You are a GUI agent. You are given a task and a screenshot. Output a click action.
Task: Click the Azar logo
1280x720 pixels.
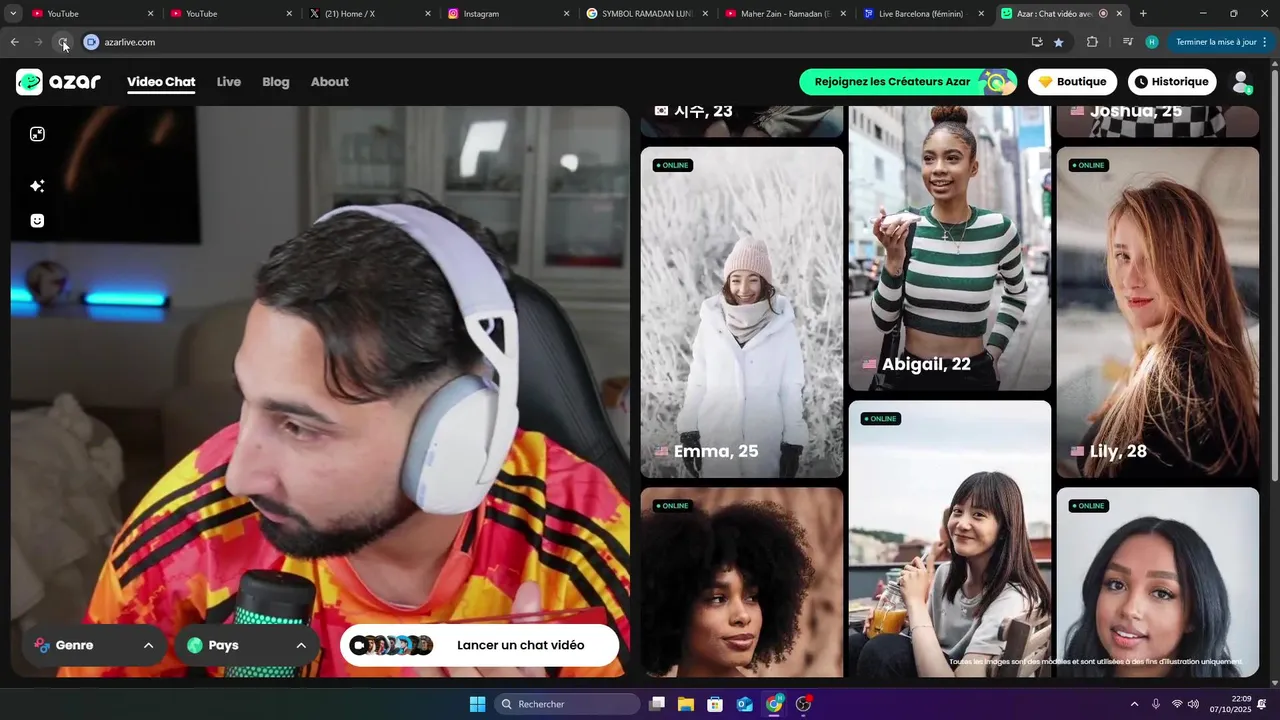coord(58,82)
